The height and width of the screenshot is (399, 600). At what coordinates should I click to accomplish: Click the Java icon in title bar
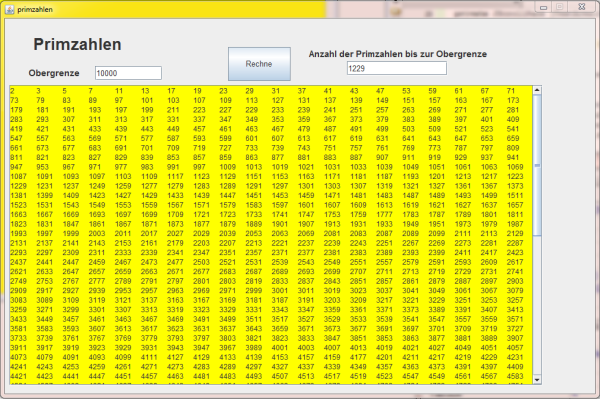click(x=10, y=9)
